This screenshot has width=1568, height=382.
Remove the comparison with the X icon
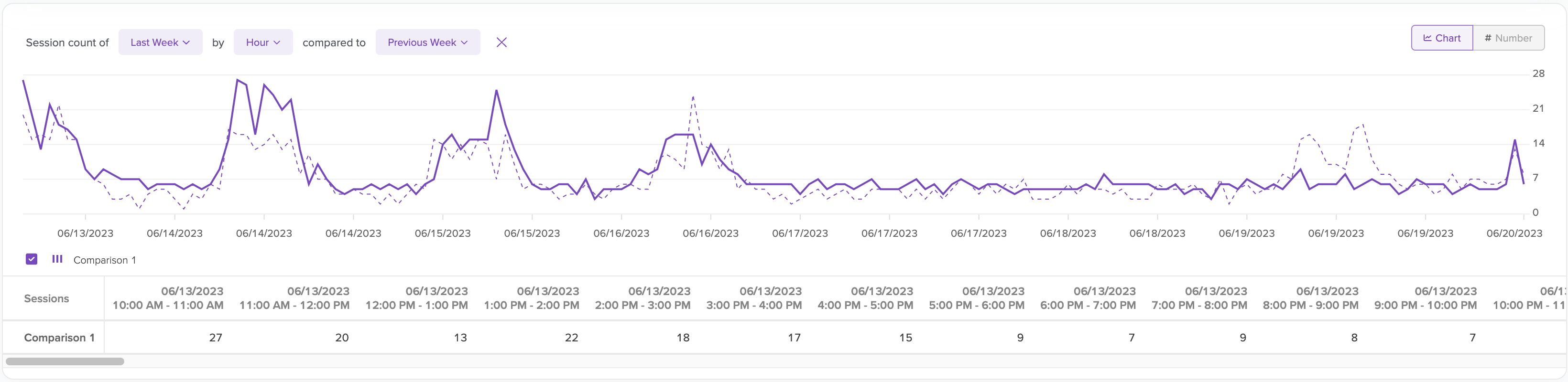click(x=501, y=42)
